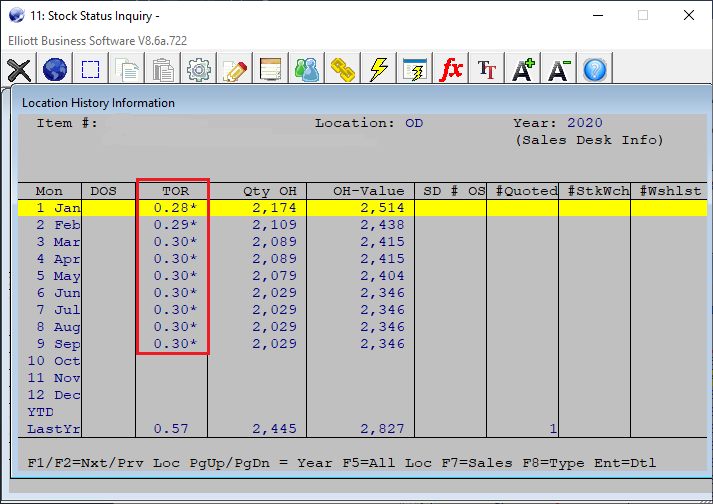The height and width of the screenshot is (504, 713).
Task: Select the 12 Dec month row
Action: tap(362, 395)
